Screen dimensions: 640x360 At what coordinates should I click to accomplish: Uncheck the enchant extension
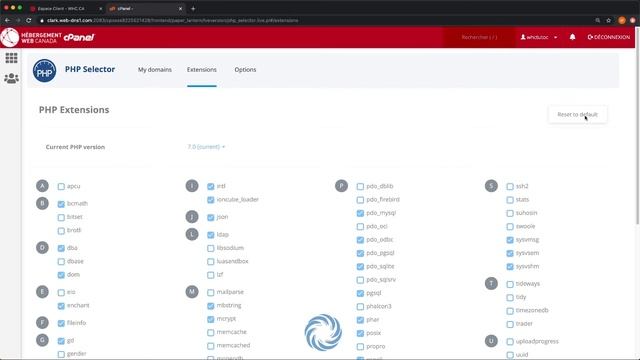click(61, 306)
